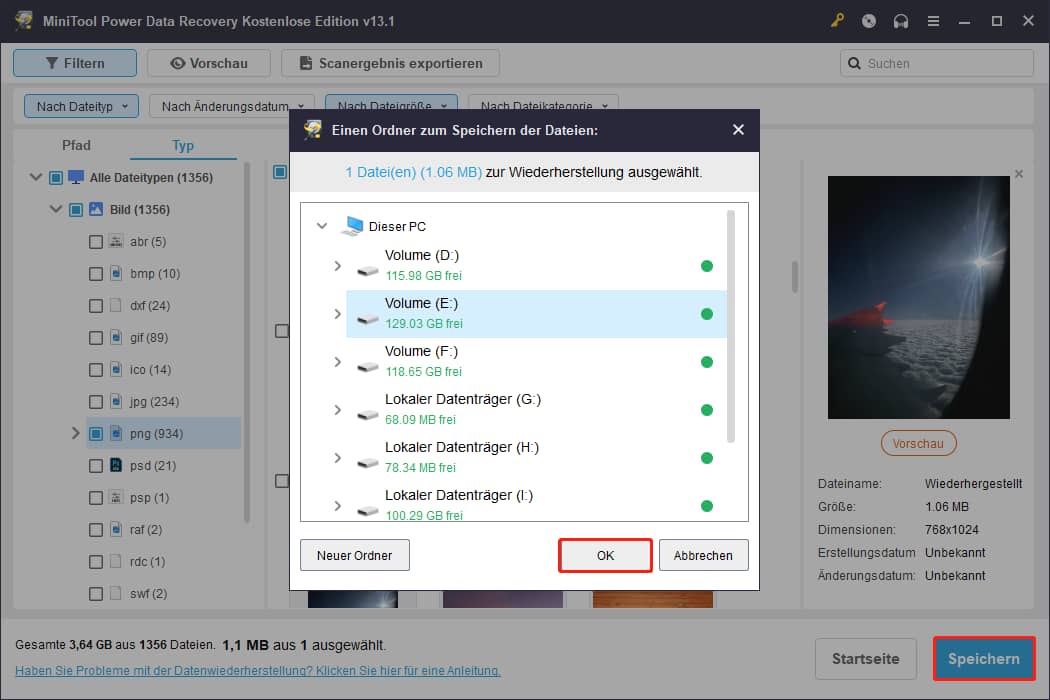This screenshot has width=1050, height=700.
Task: Toggle the Bild (1356) checkbox
Action: 76,210
